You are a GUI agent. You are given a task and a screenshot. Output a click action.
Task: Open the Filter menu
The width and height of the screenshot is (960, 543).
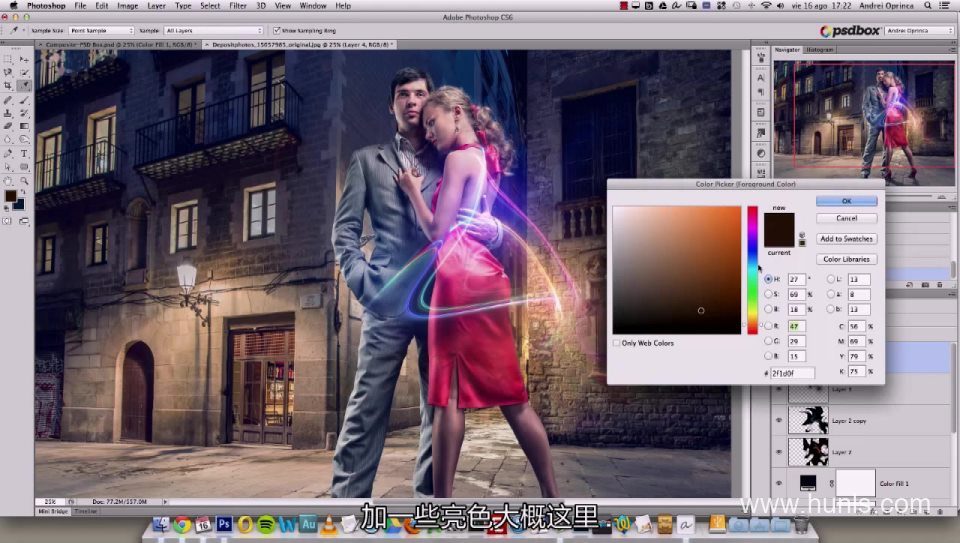click(238, 6)
